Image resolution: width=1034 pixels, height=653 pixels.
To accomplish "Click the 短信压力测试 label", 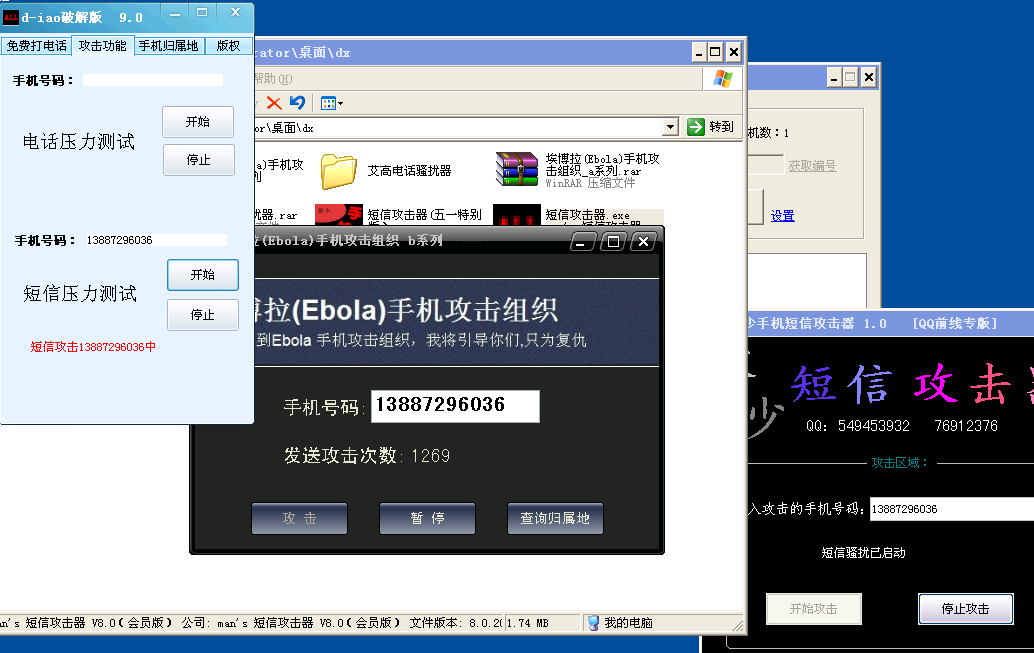I will pyautogui.click(x=80, y=293).
